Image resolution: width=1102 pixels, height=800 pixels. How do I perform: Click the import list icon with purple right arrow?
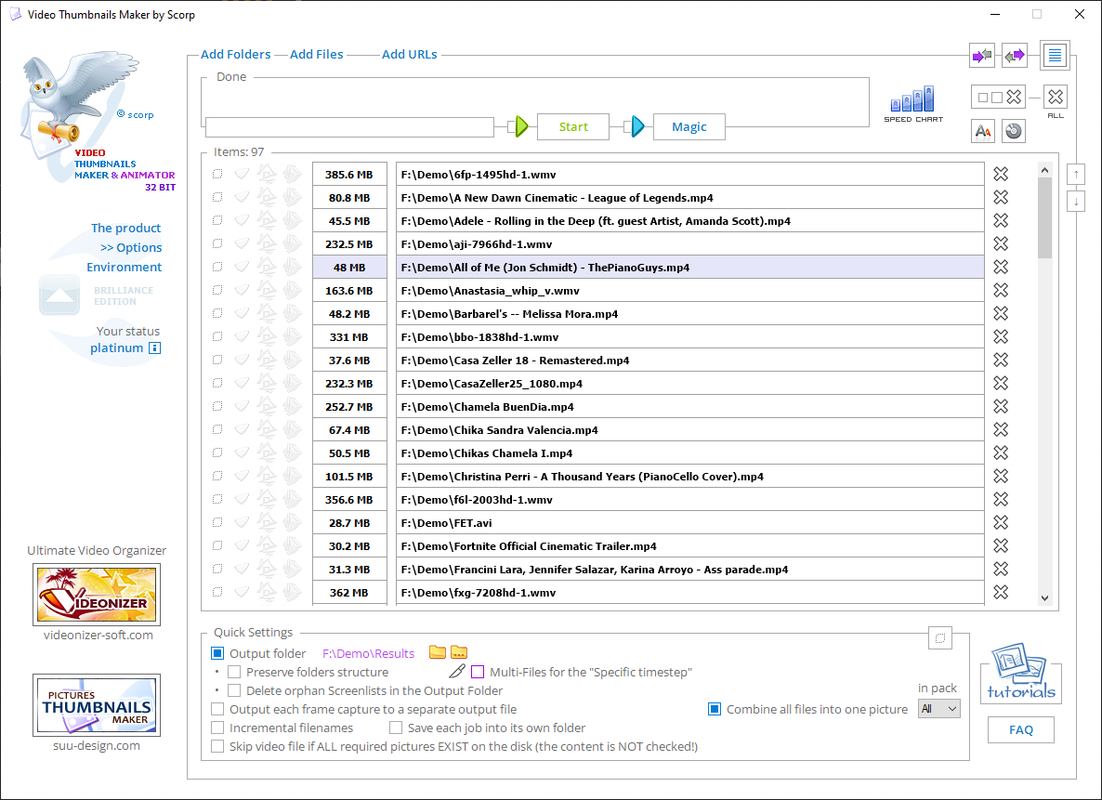[982, 56]
